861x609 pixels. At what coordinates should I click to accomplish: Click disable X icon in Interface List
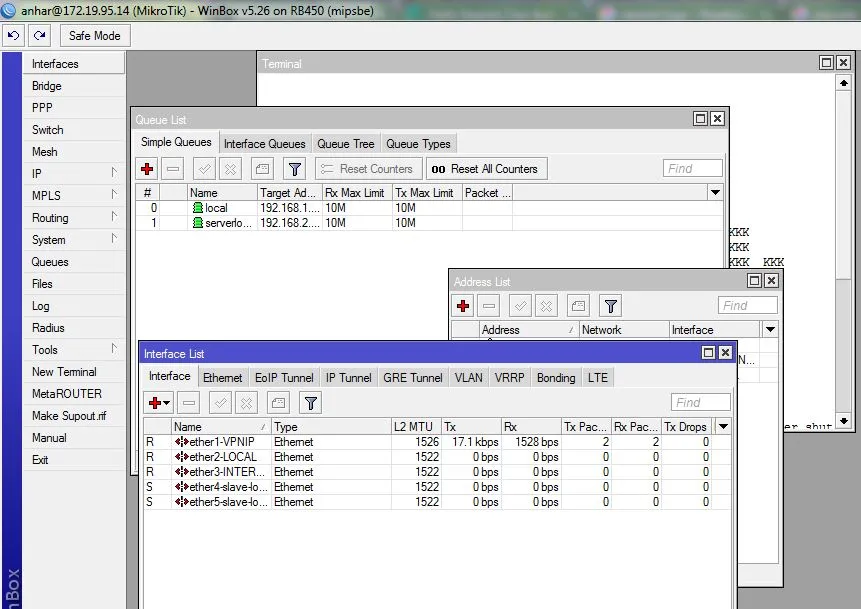tap(247, 403)
